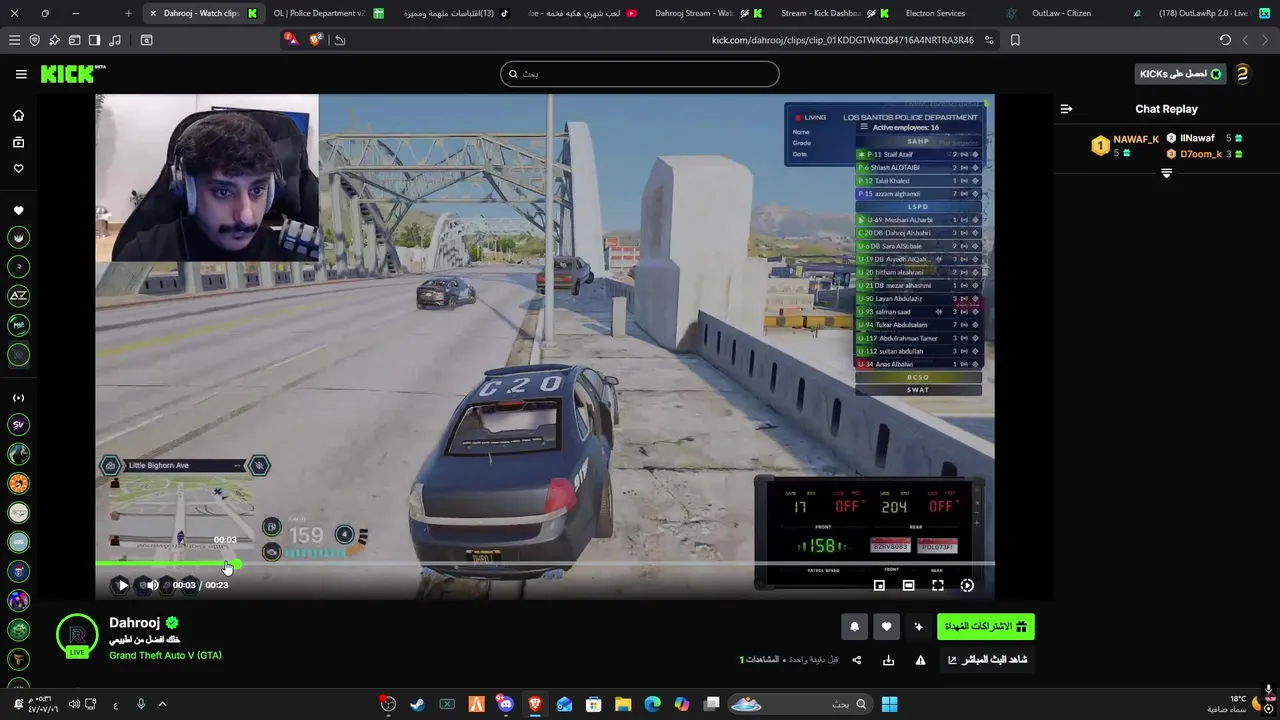Screen dimensions: 1280x720
Task: Click the search field on Kick
Action: (640, 74)
